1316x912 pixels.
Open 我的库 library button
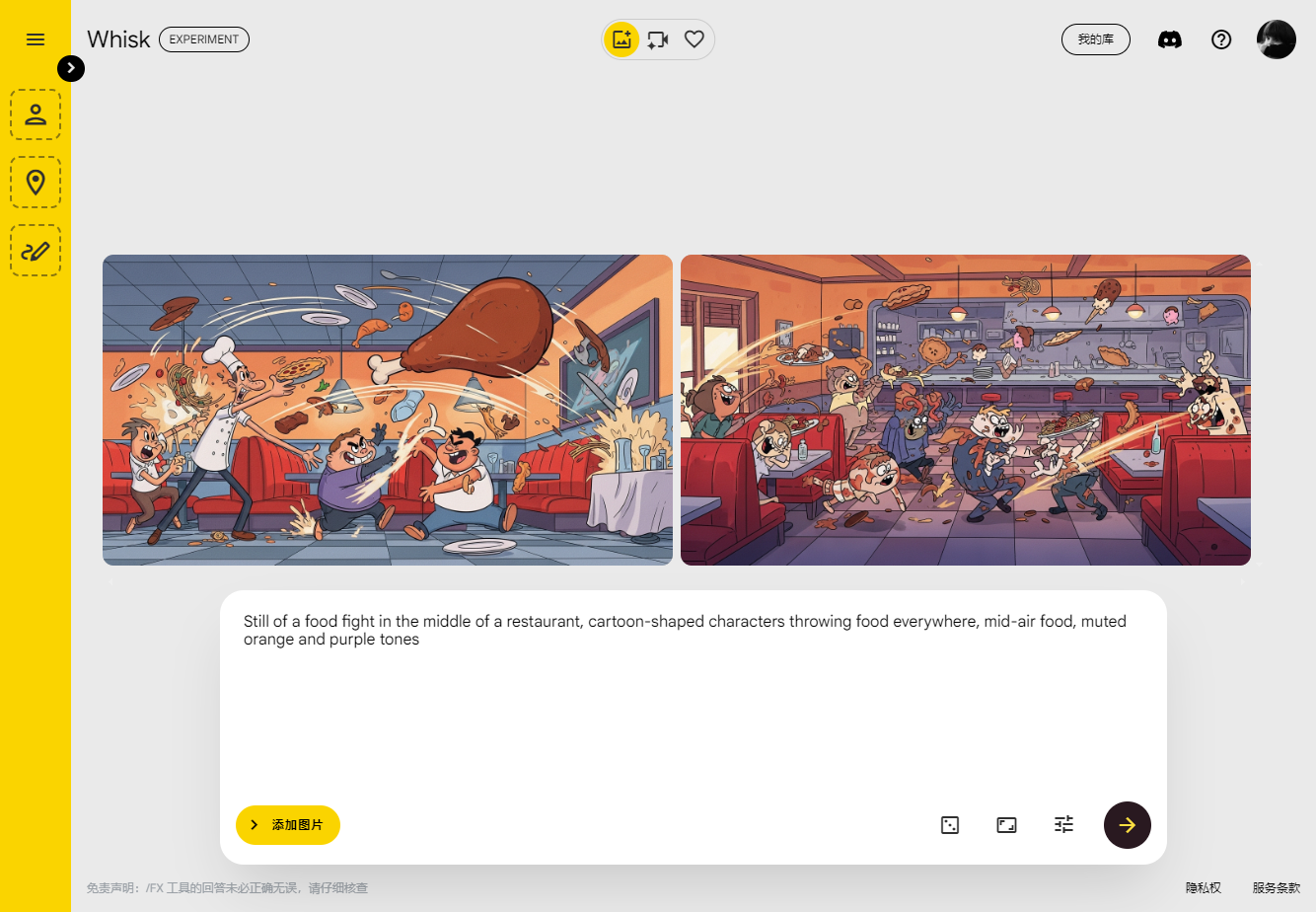tap(1096, 39)
